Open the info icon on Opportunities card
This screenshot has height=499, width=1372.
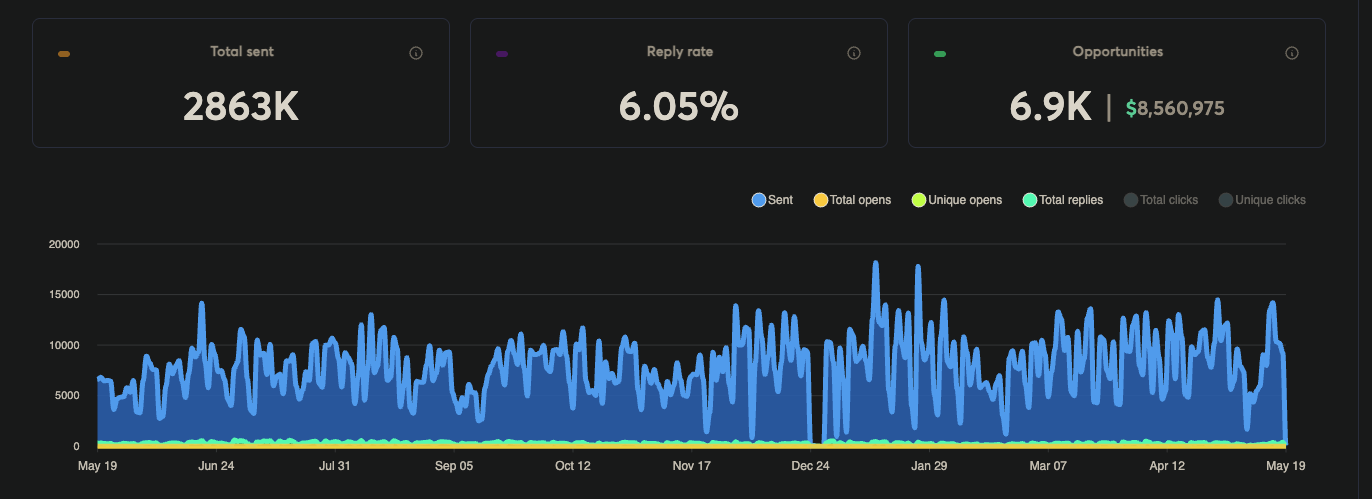1292,53
